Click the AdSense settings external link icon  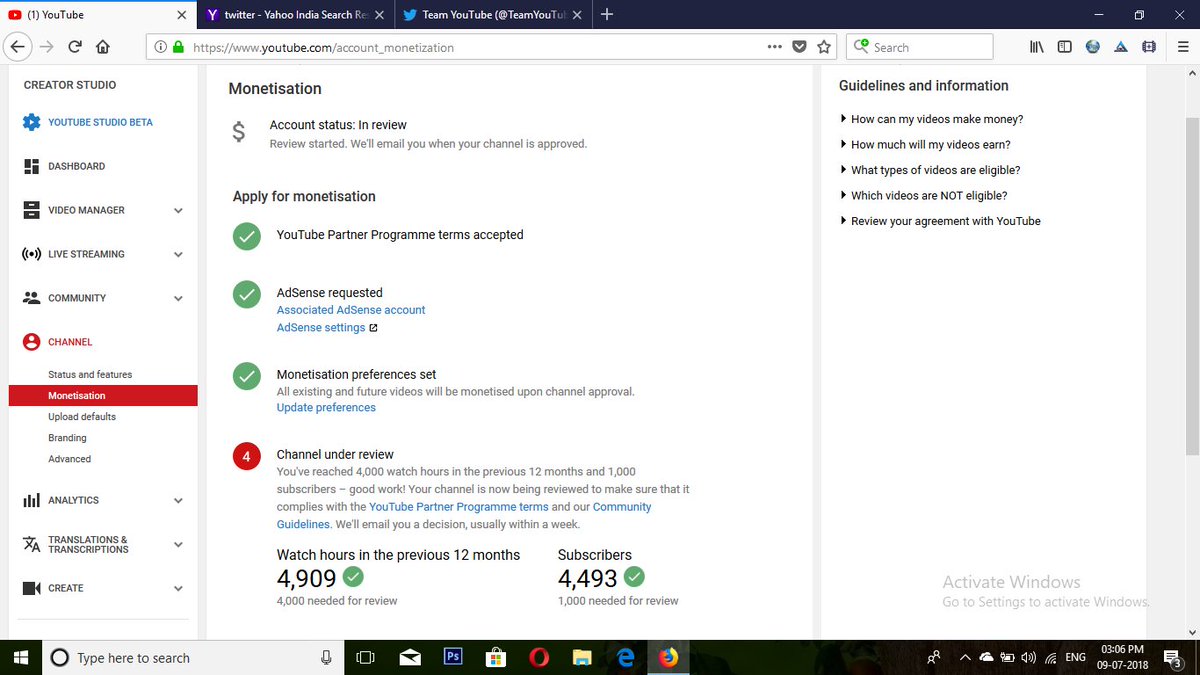click(x=373, y=328)
